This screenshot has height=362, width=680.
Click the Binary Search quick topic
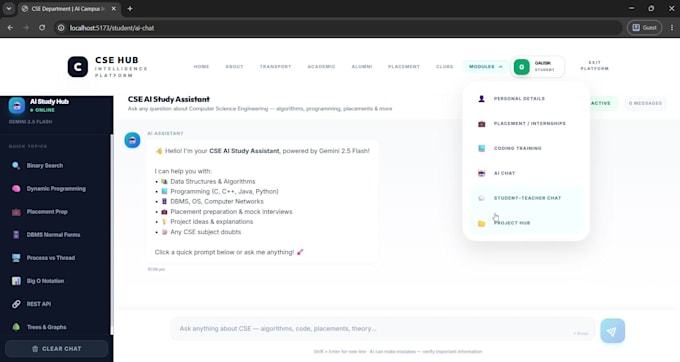[x=56, y=166]
